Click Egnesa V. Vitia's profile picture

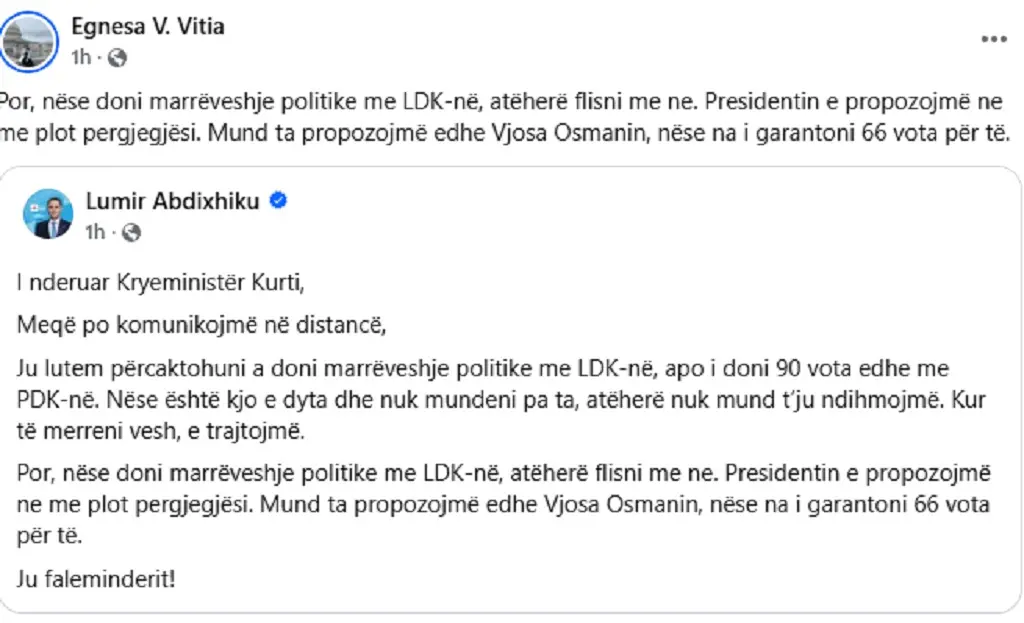coord(33,40)
